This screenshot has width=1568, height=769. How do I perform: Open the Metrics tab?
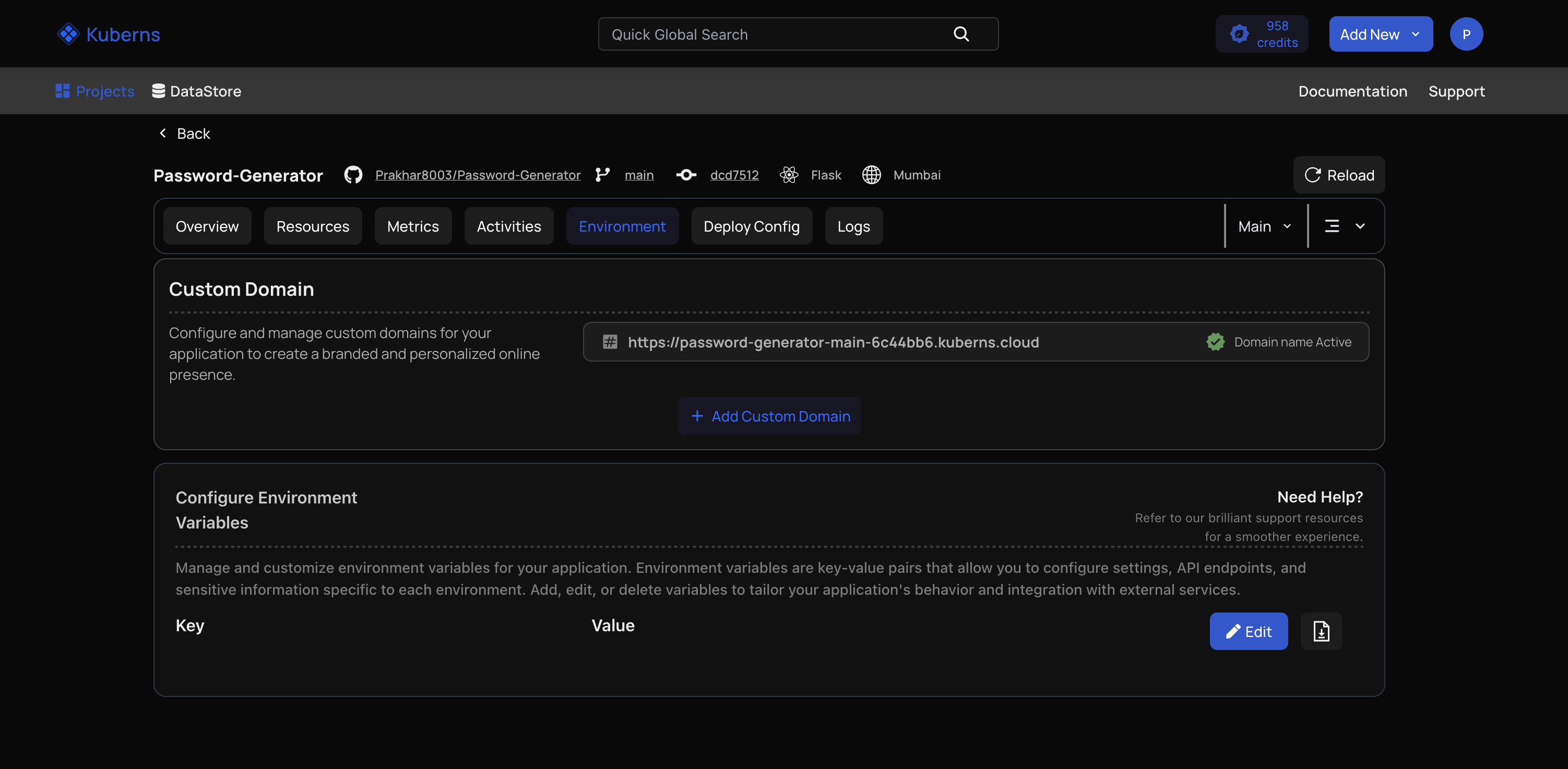(x=413, y=226)
